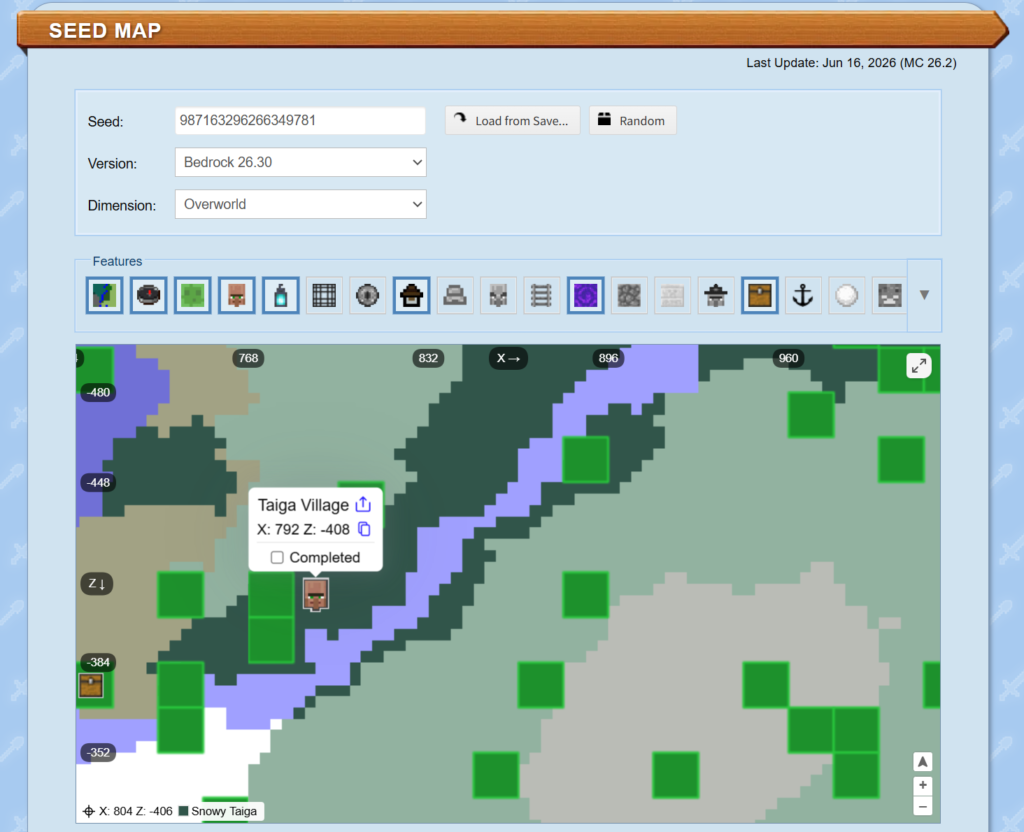The image size is (1024, 832).
Task: Expand the Features list arrow
Action: point(924,295)
